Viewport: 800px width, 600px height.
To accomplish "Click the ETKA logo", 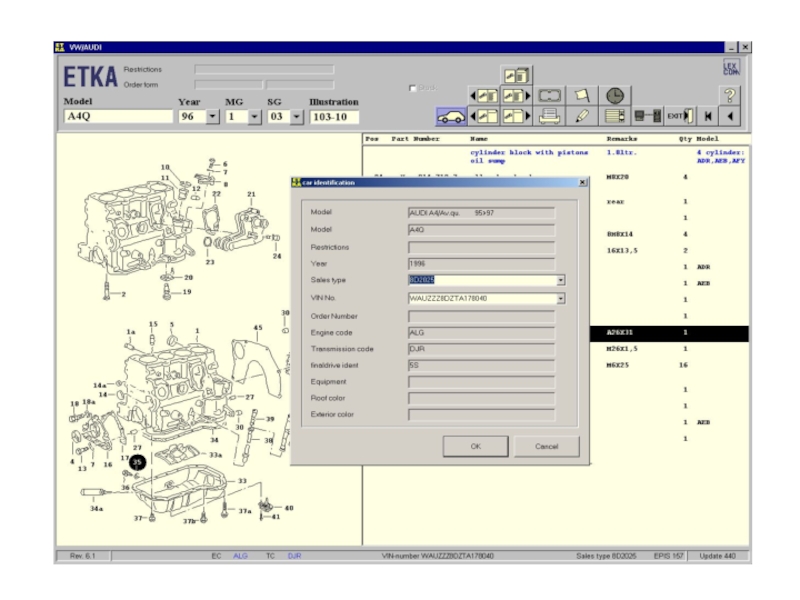I will pos(90,77).
